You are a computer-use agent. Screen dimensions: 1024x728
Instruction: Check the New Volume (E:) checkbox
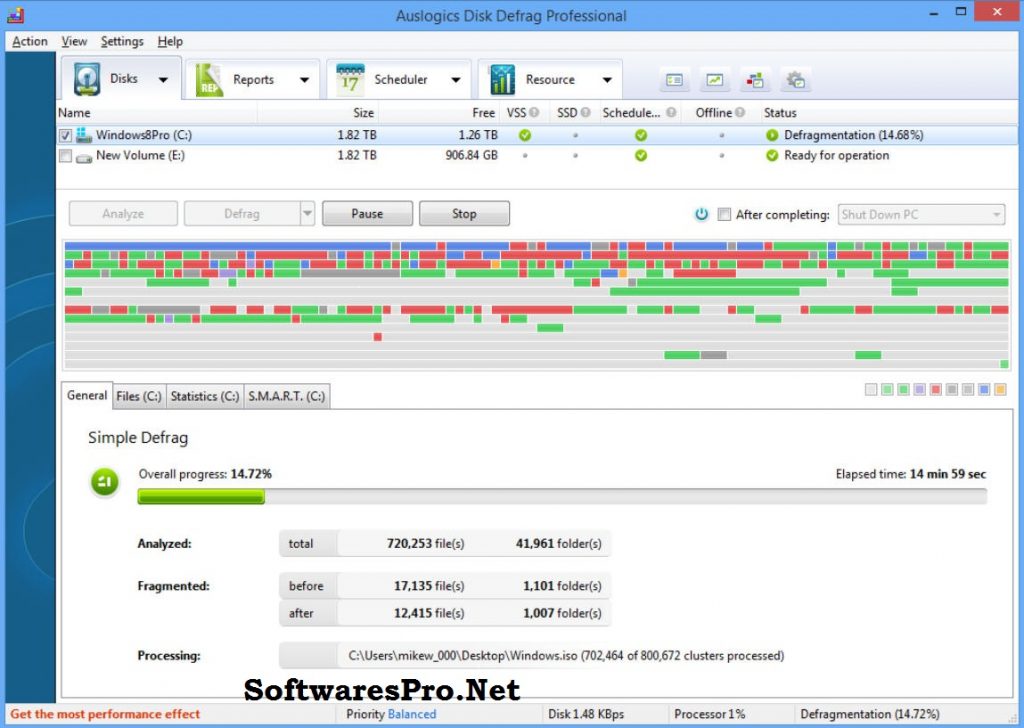(65, 155)
